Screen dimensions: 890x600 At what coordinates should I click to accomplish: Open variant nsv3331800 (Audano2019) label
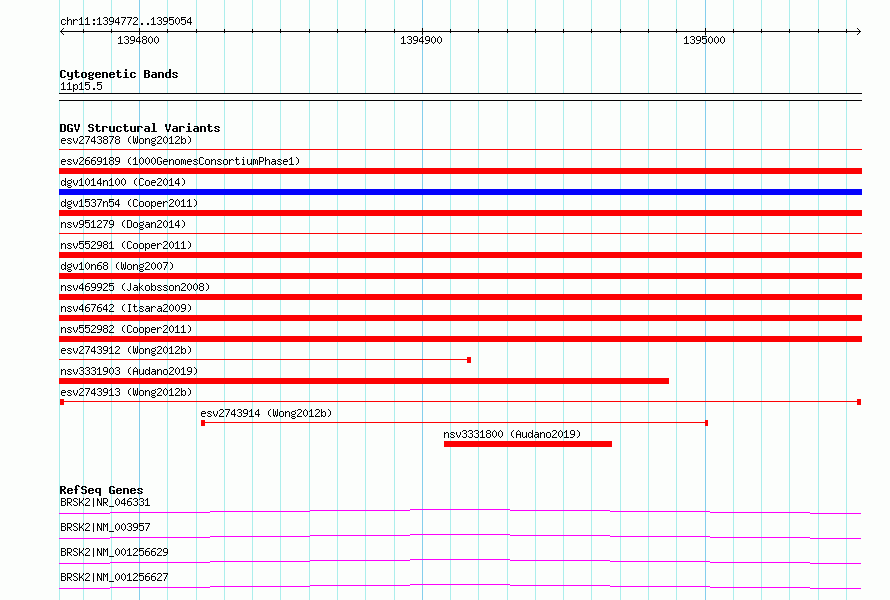click(x=512, y=434)
